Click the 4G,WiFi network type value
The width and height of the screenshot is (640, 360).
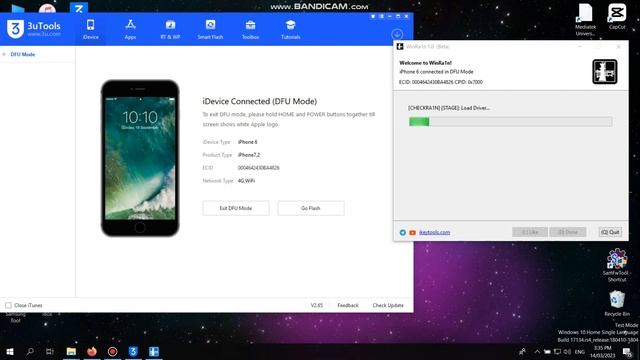pyautogui.click(x=246, y=181)
